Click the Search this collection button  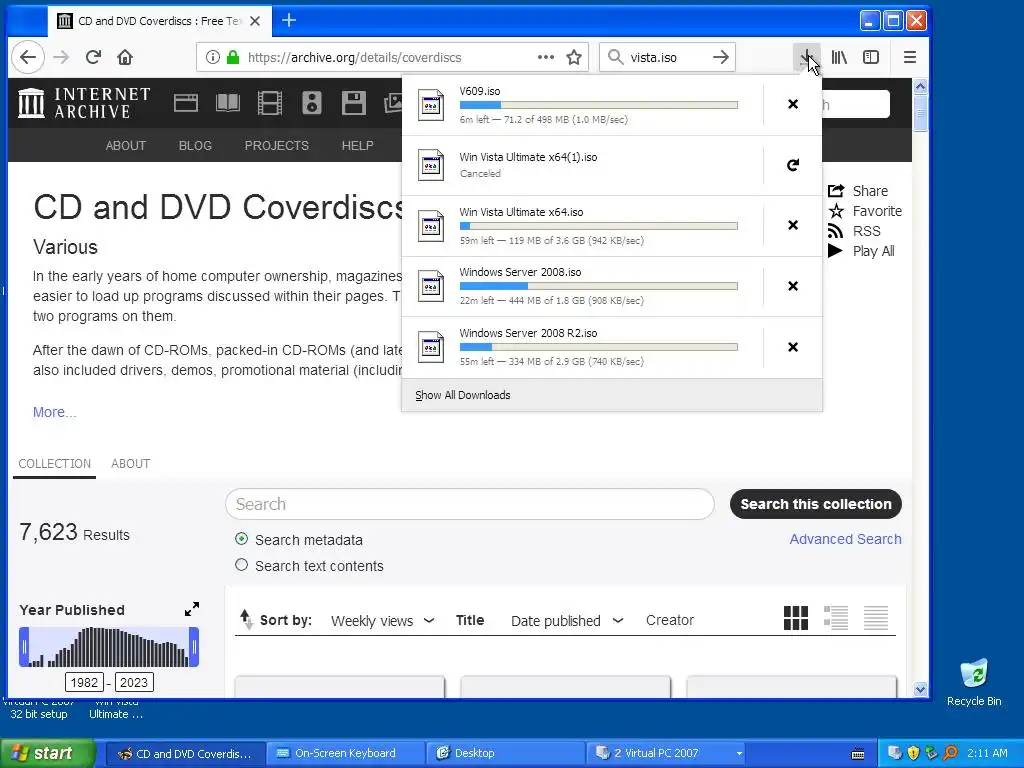[x=816, y=504]
